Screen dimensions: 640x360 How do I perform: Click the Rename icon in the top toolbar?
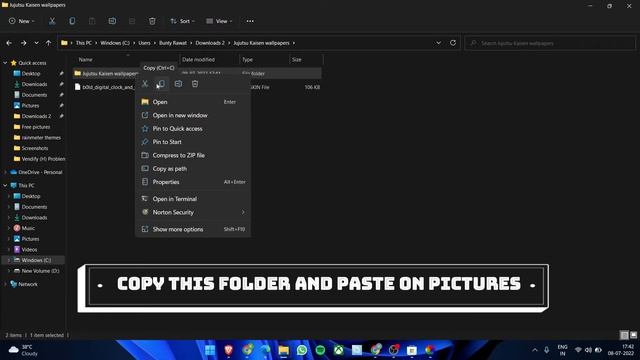[x=112, y=21]
